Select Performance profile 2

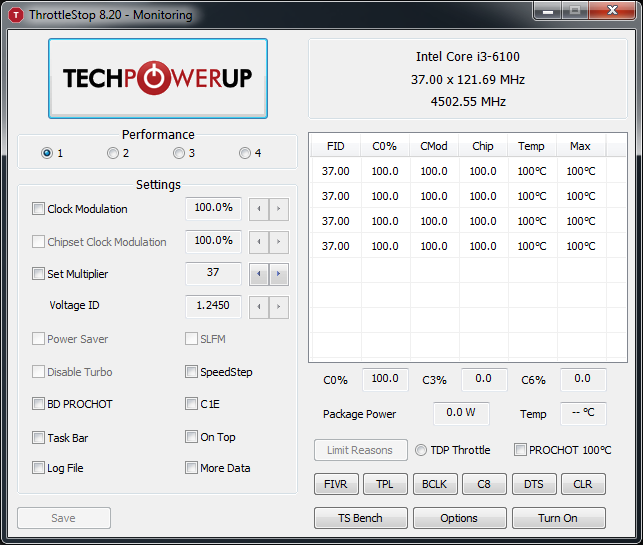coord(113,153)
